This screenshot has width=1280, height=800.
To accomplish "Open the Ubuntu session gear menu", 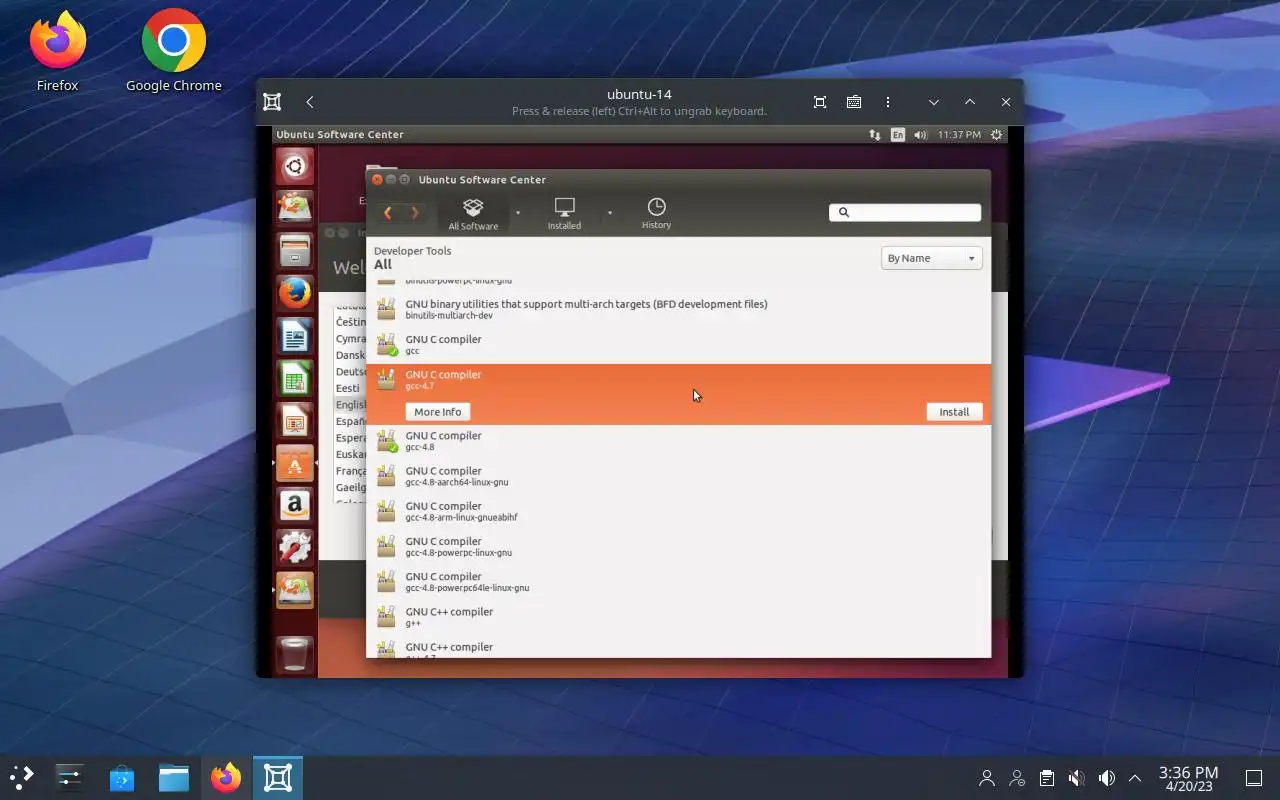I will [x=996, y=134].
